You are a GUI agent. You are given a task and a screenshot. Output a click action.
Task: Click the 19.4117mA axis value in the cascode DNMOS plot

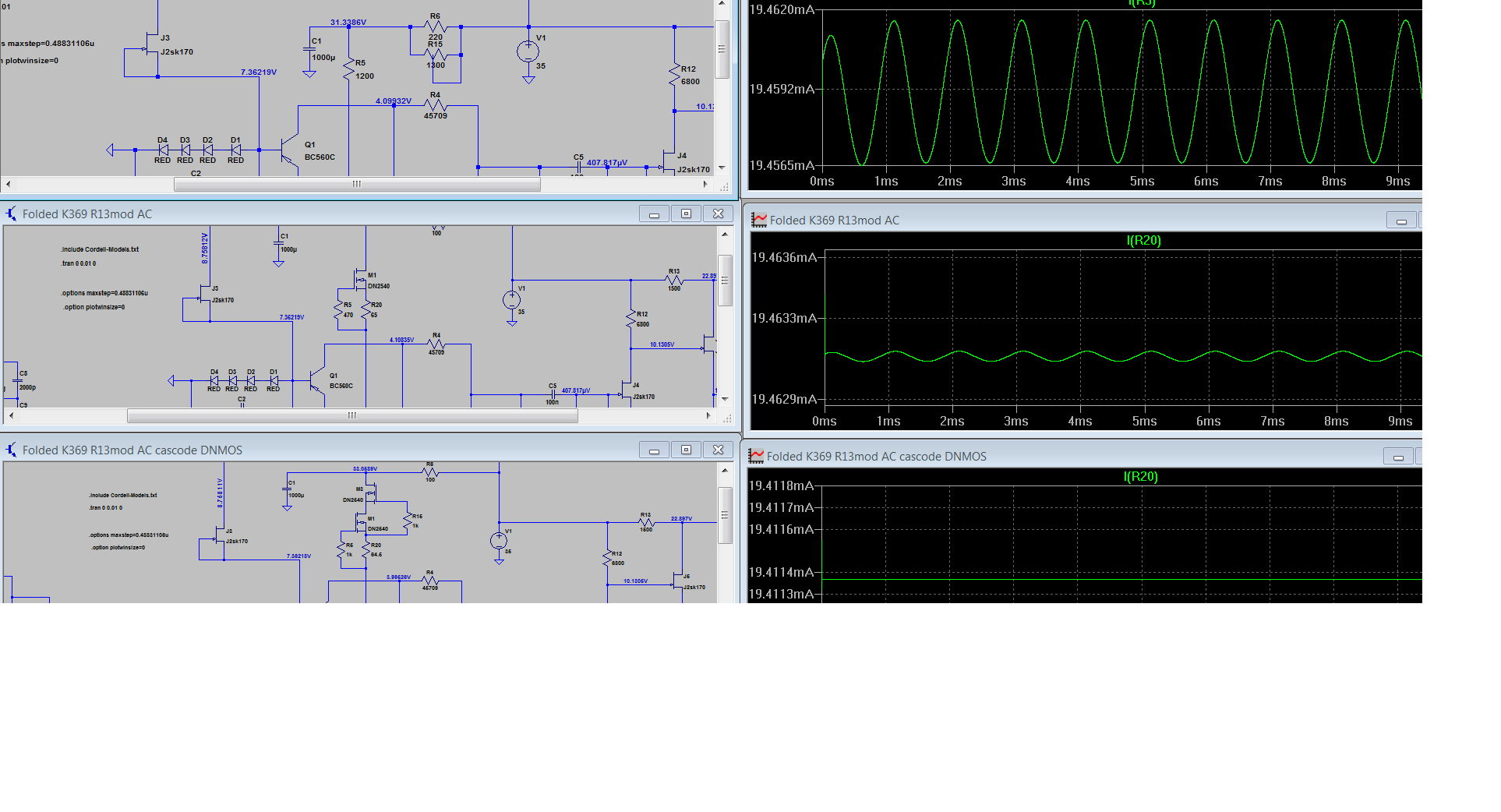(x=781, y=507)
